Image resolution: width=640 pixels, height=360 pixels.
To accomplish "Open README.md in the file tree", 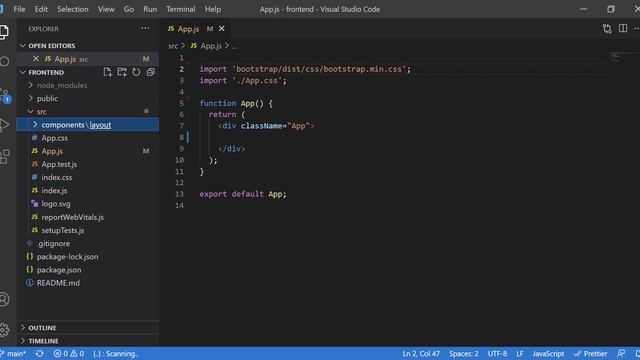I will (87, 283).
